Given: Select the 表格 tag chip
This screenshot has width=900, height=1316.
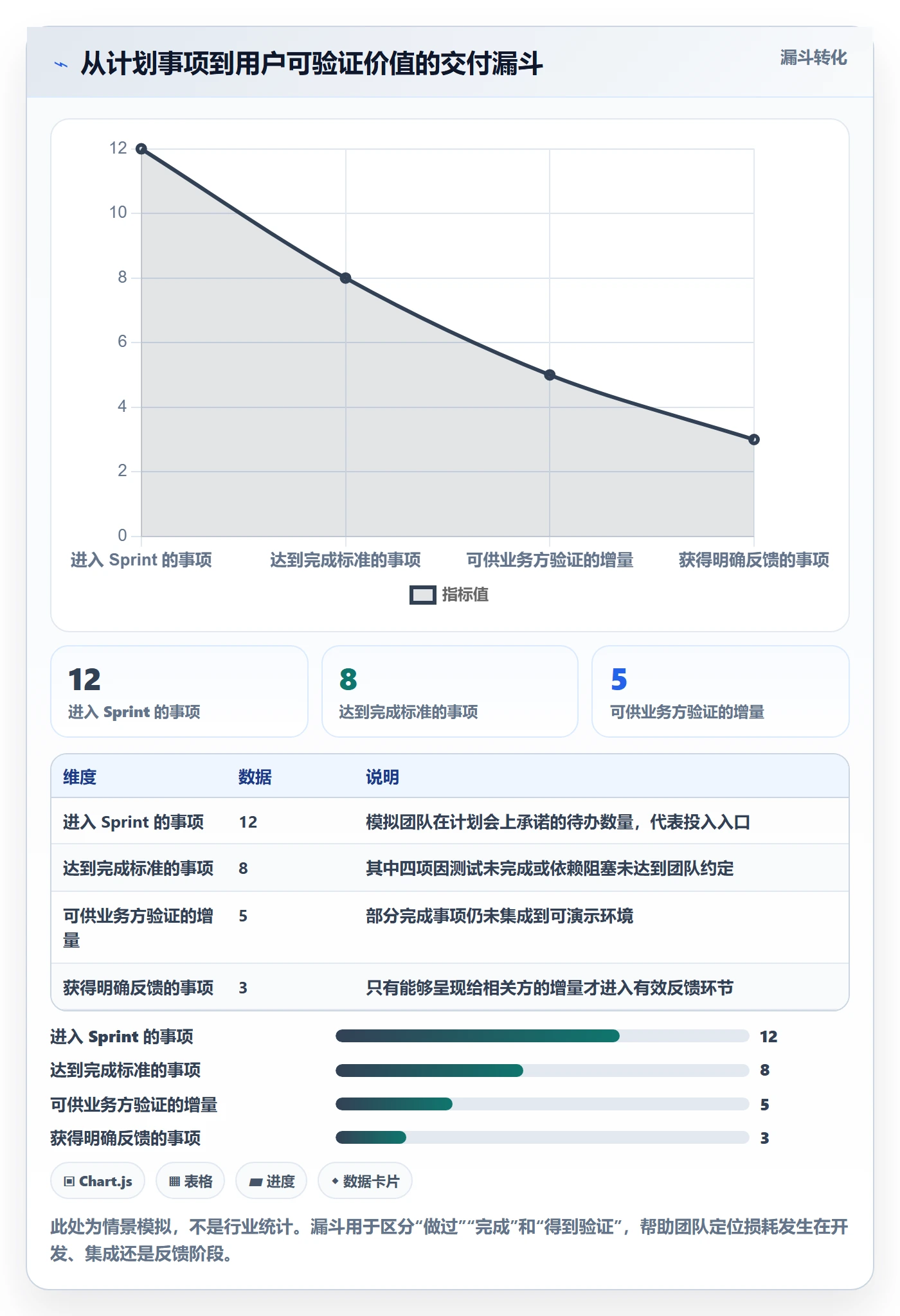Looking at the screenshot, I should (x=190, y=1181).
